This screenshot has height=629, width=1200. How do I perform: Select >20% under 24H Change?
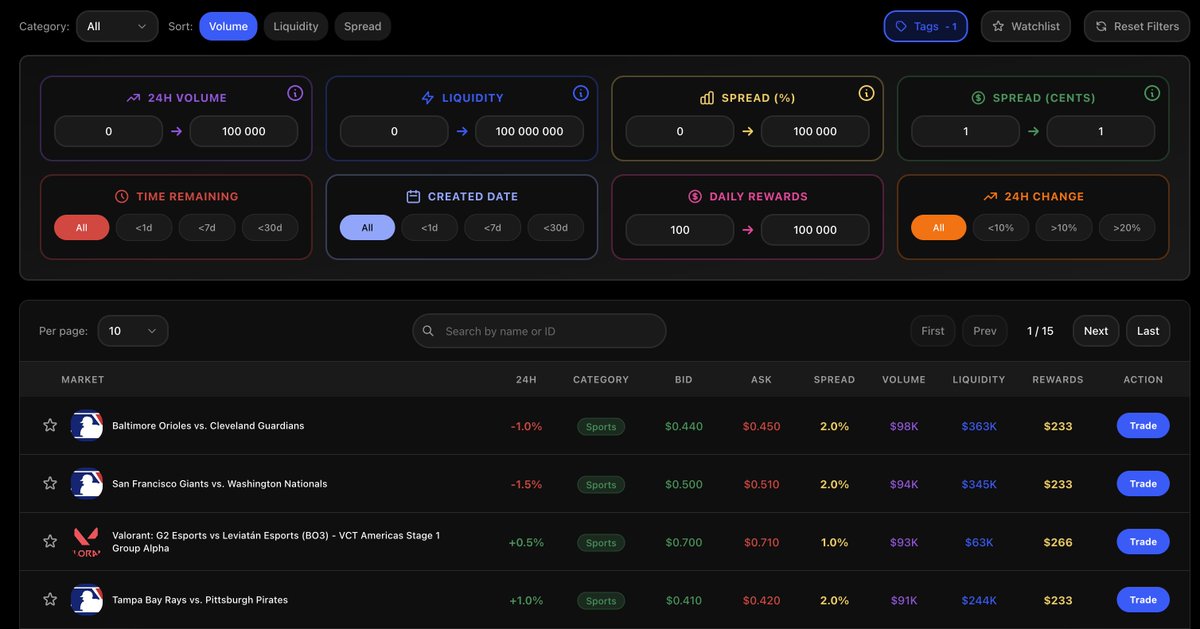1127,228
